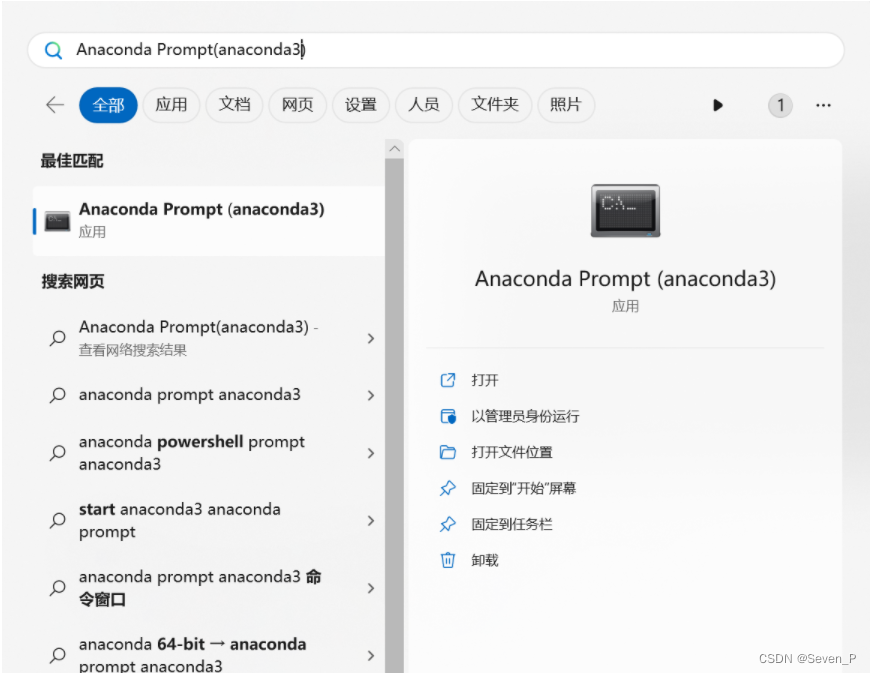Switch to the 照片 filter tab
871x674 pixels.
(x=566, y=105)
